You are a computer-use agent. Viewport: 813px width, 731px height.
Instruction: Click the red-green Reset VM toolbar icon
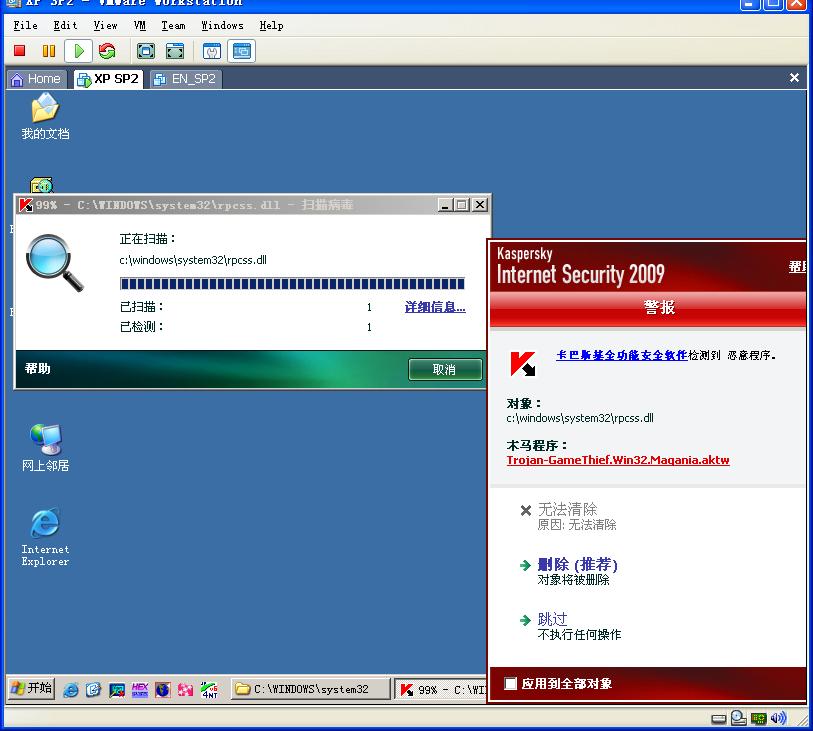(x=107, y=51)
